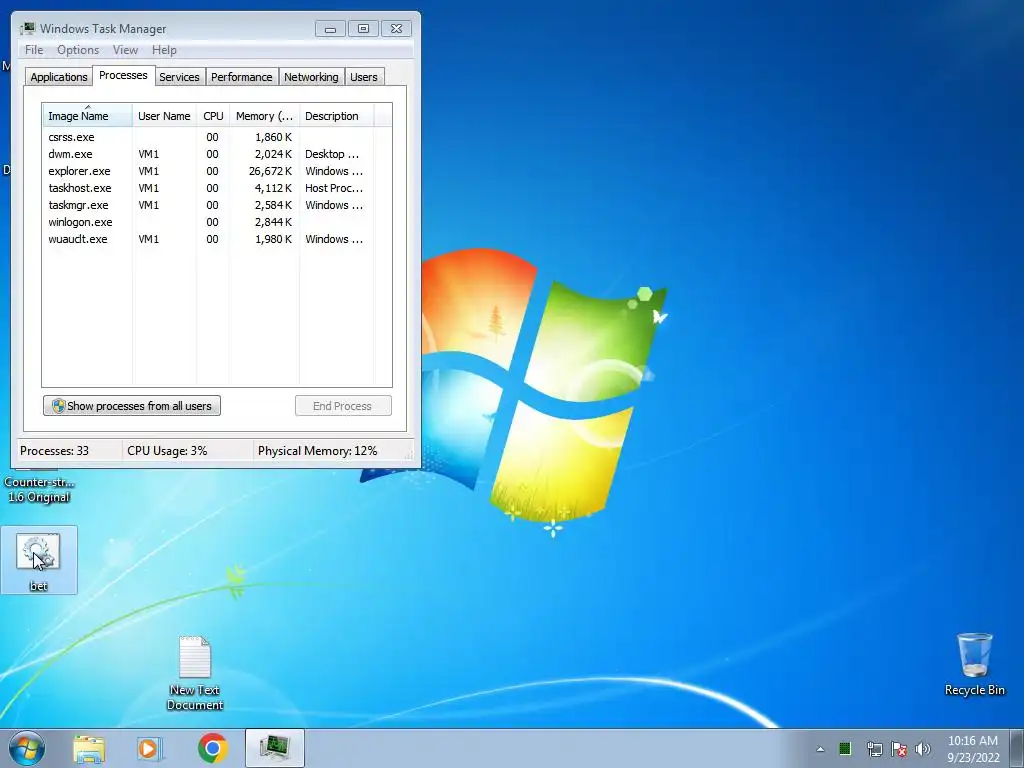Open the network tray icon
The width and height of the screenshot is (1024, 768).
(x=874, y=749)
